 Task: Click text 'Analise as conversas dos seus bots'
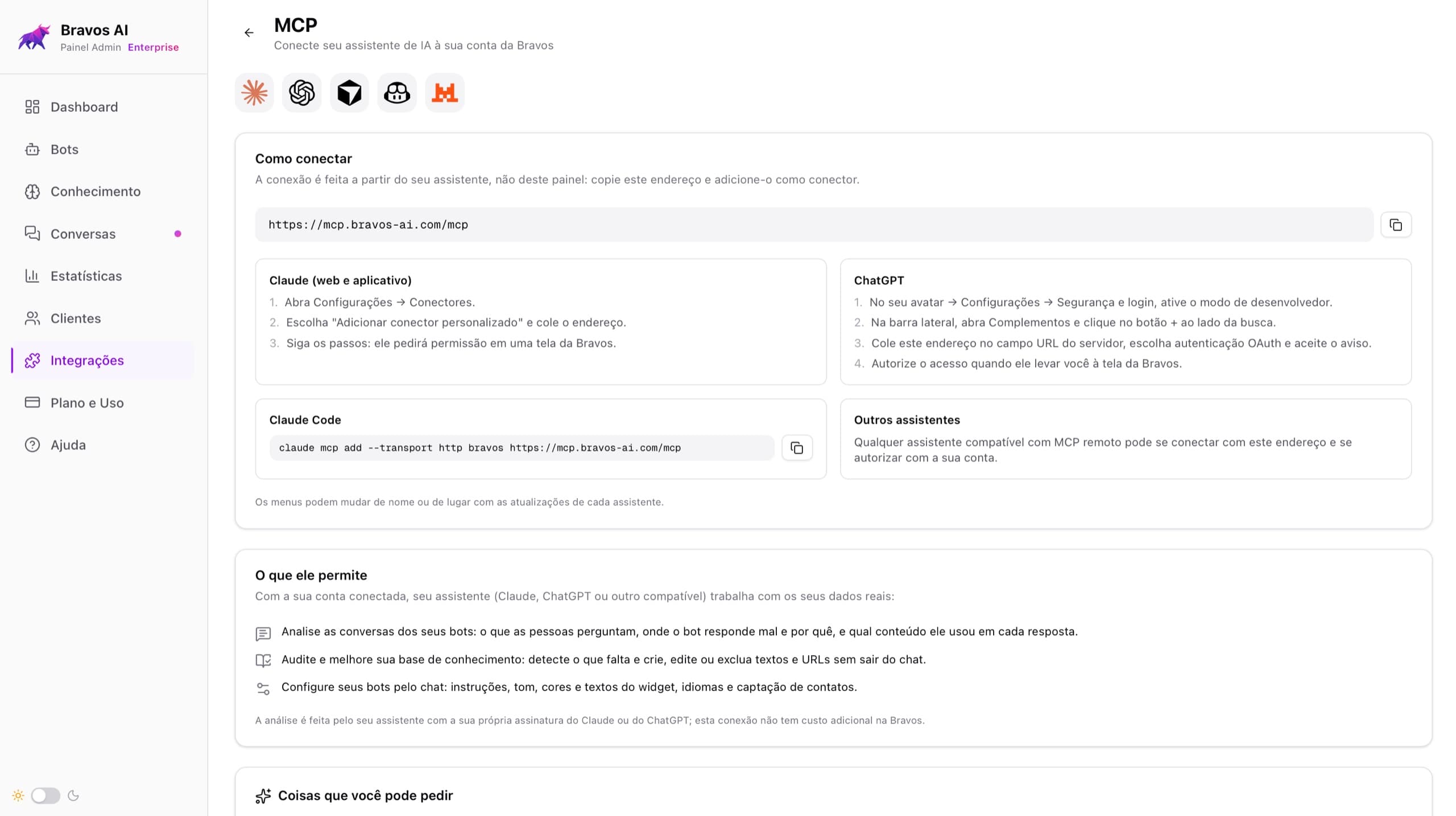[679, 632]
